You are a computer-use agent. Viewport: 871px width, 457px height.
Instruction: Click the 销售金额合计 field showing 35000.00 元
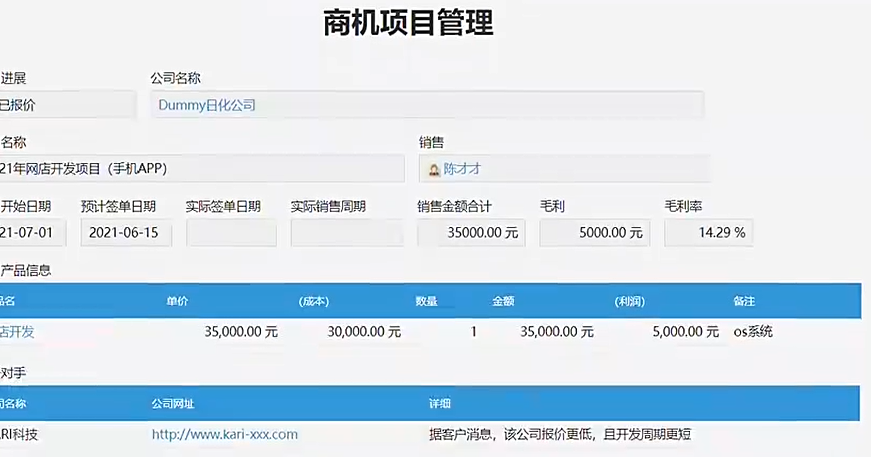point(472,233)
